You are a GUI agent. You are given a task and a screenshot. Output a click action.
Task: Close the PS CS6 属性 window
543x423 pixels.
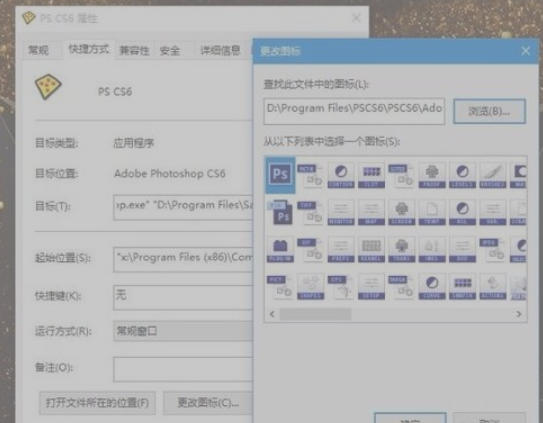coord(356,18)
